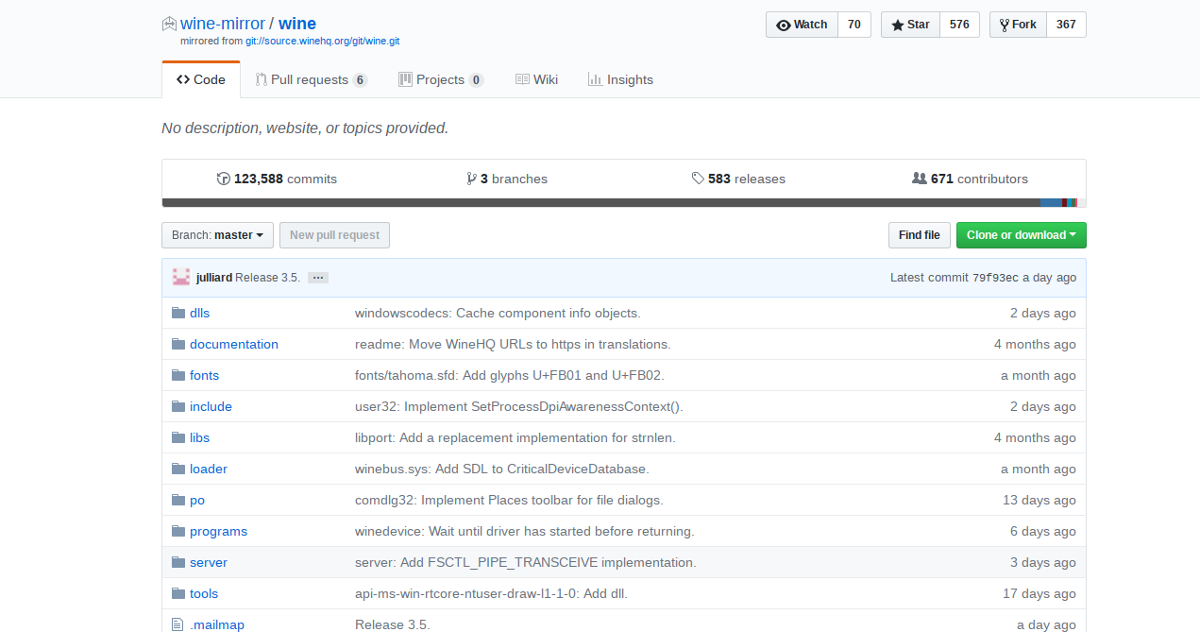Open the programs folder link

(x=219, y=531)
